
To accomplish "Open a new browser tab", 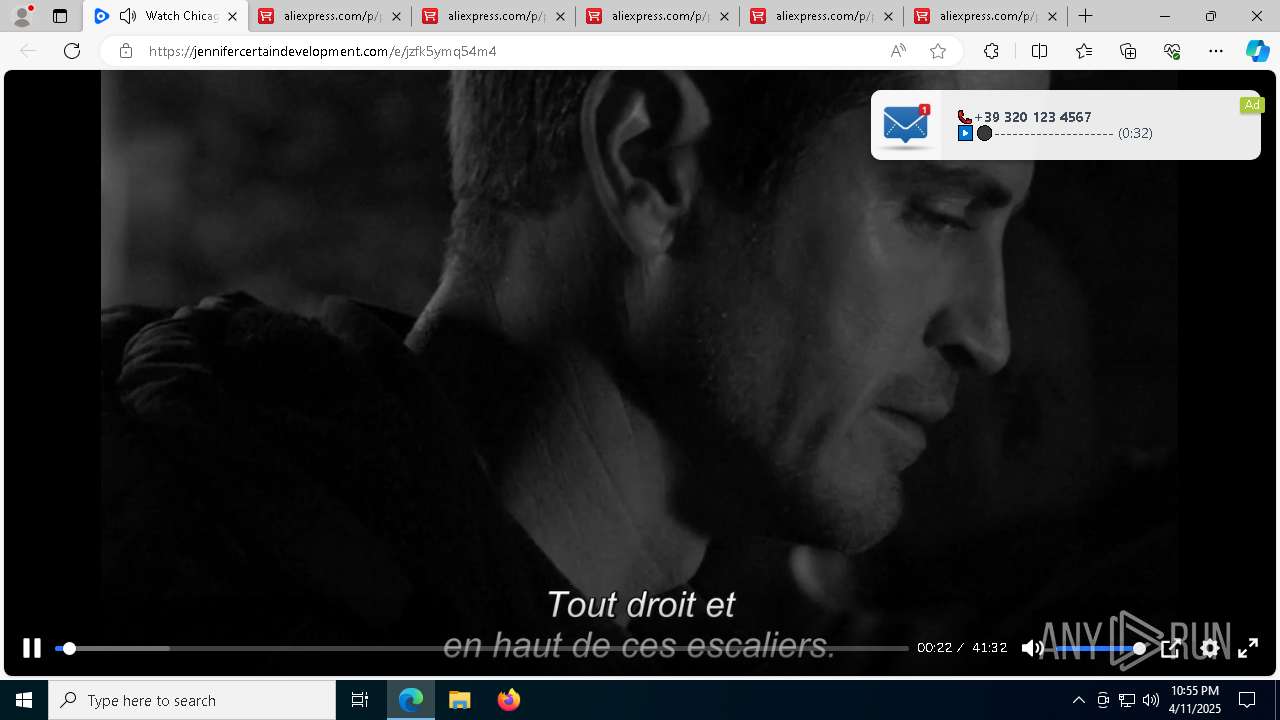I will coord(1085,16).
